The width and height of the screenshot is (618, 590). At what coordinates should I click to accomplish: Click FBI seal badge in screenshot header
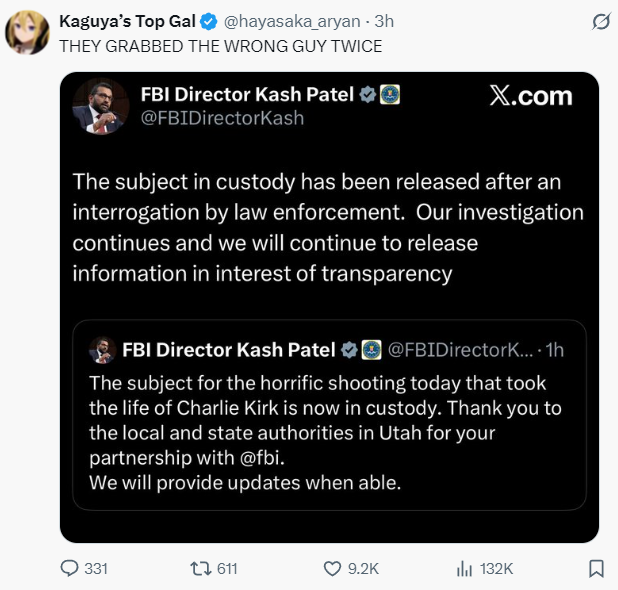[389, 95]
